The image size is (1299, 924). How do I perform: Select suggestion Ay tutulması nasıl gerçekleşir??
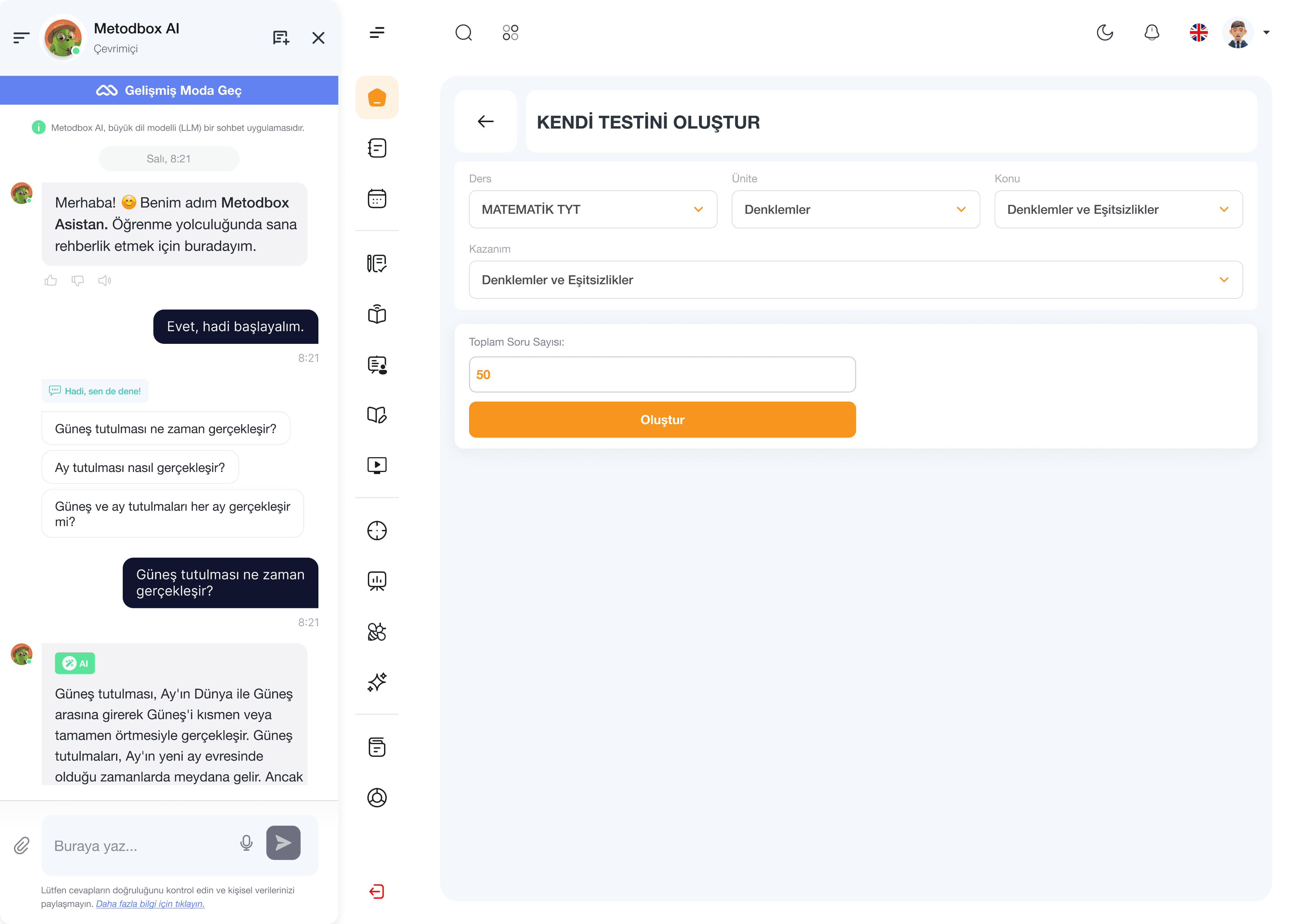click(x=140, y=468)
